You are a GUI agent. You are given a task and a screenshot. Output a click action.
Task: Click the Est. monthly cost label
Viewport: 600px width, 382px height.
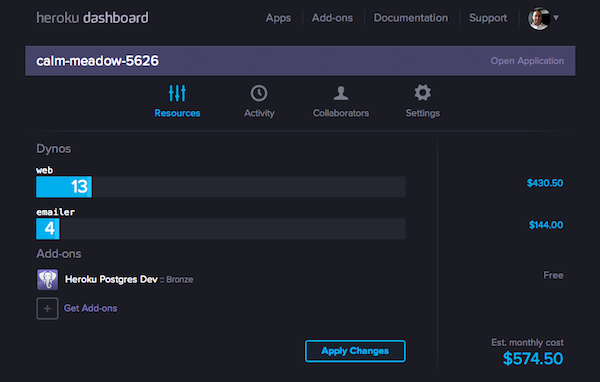528,342
